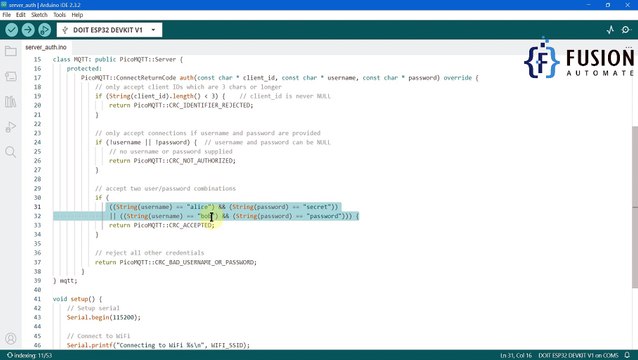Viewport: 638px width, 360px height.
Task: Open the Sketchbook folder sidebar icon
Action: click(11, 51)
